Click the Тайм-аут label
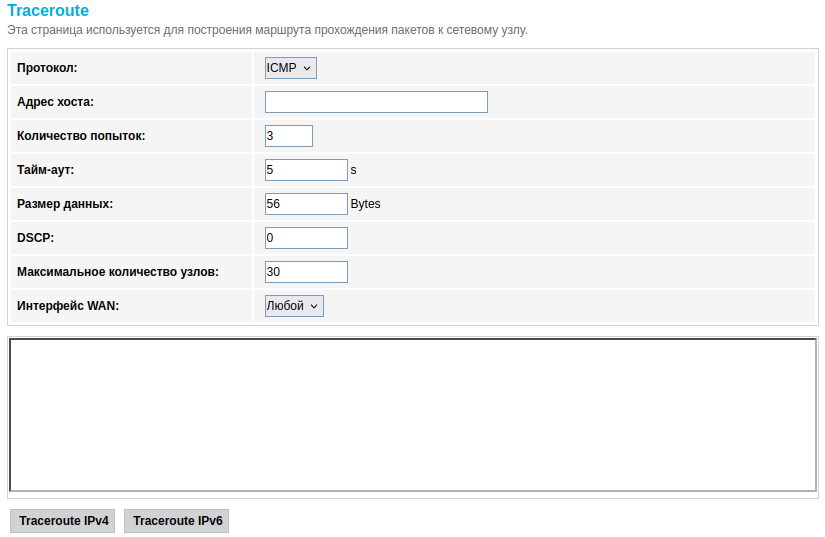Screen dimensions: 825x537 click(x=46, y=170)
